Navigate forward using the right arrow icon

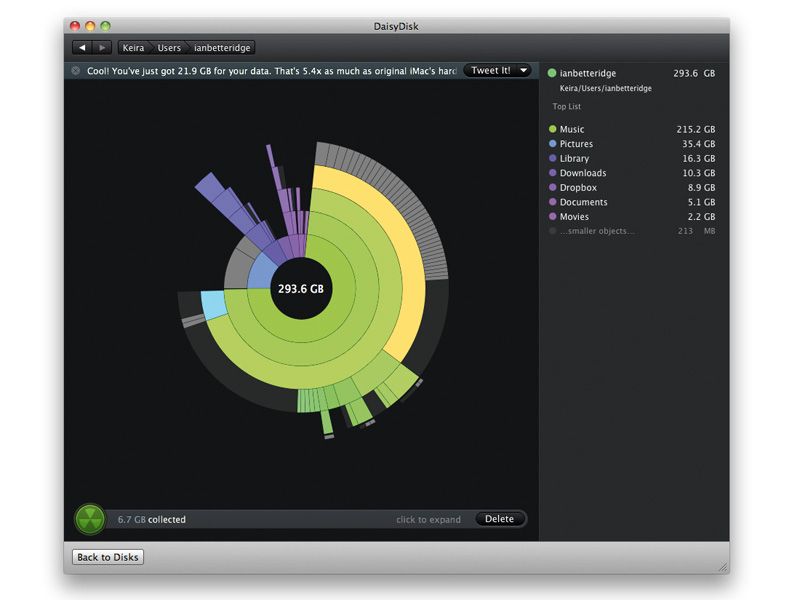pos(102,46)
